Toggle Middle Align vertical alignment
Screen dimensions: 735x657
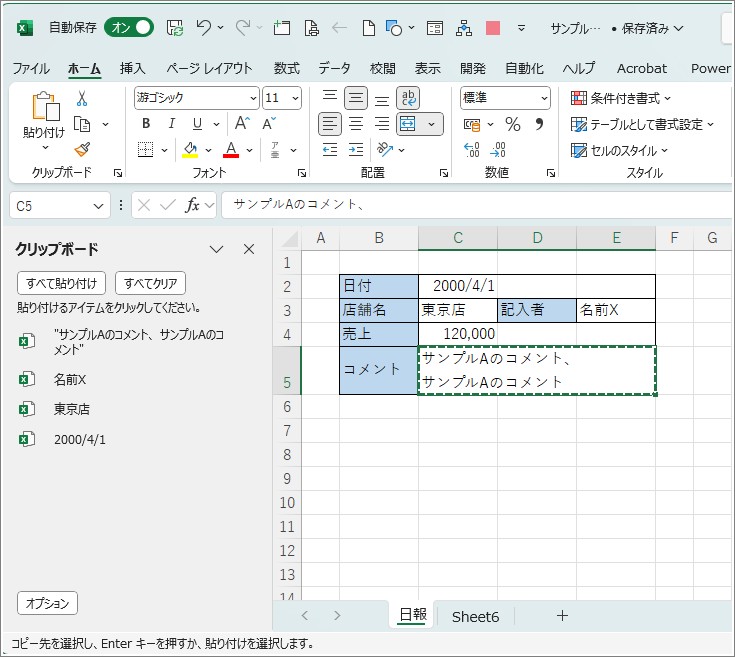pos(356,98)
